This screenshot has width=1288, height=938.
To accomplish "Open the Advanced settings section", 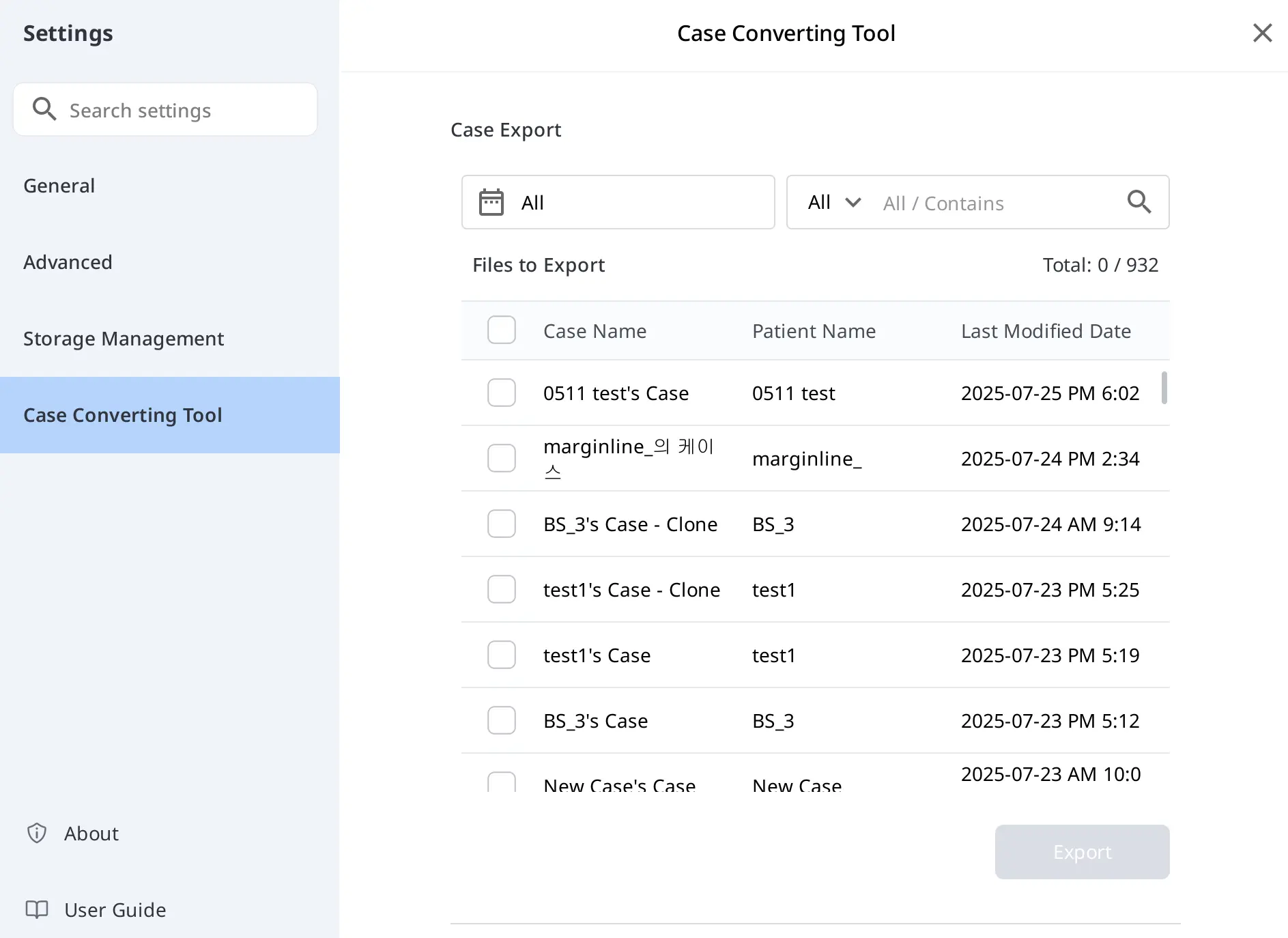I will tap(68, 261).
